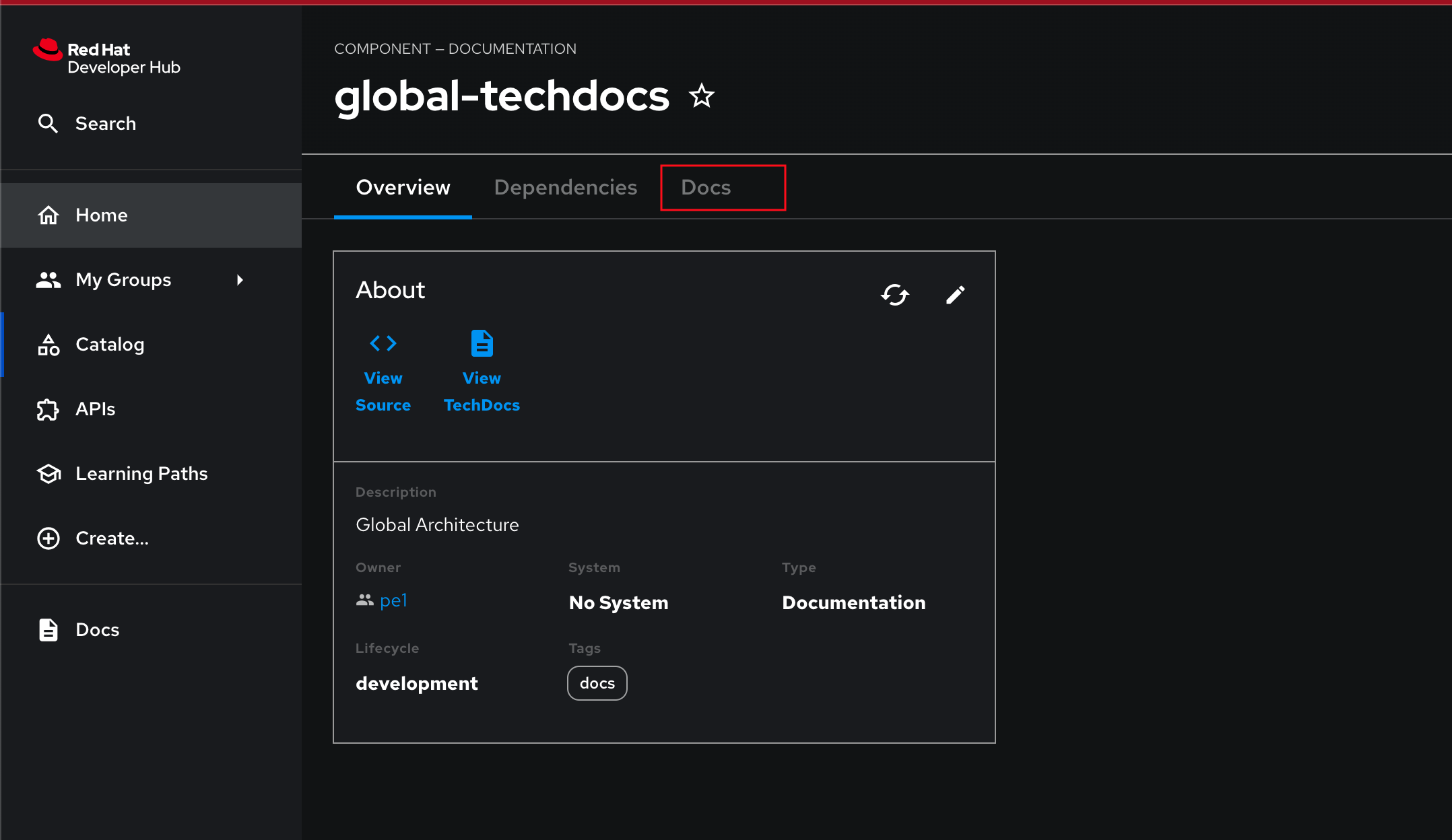
Task: Open Create... in the sidebar
Action: coord(151,538)
